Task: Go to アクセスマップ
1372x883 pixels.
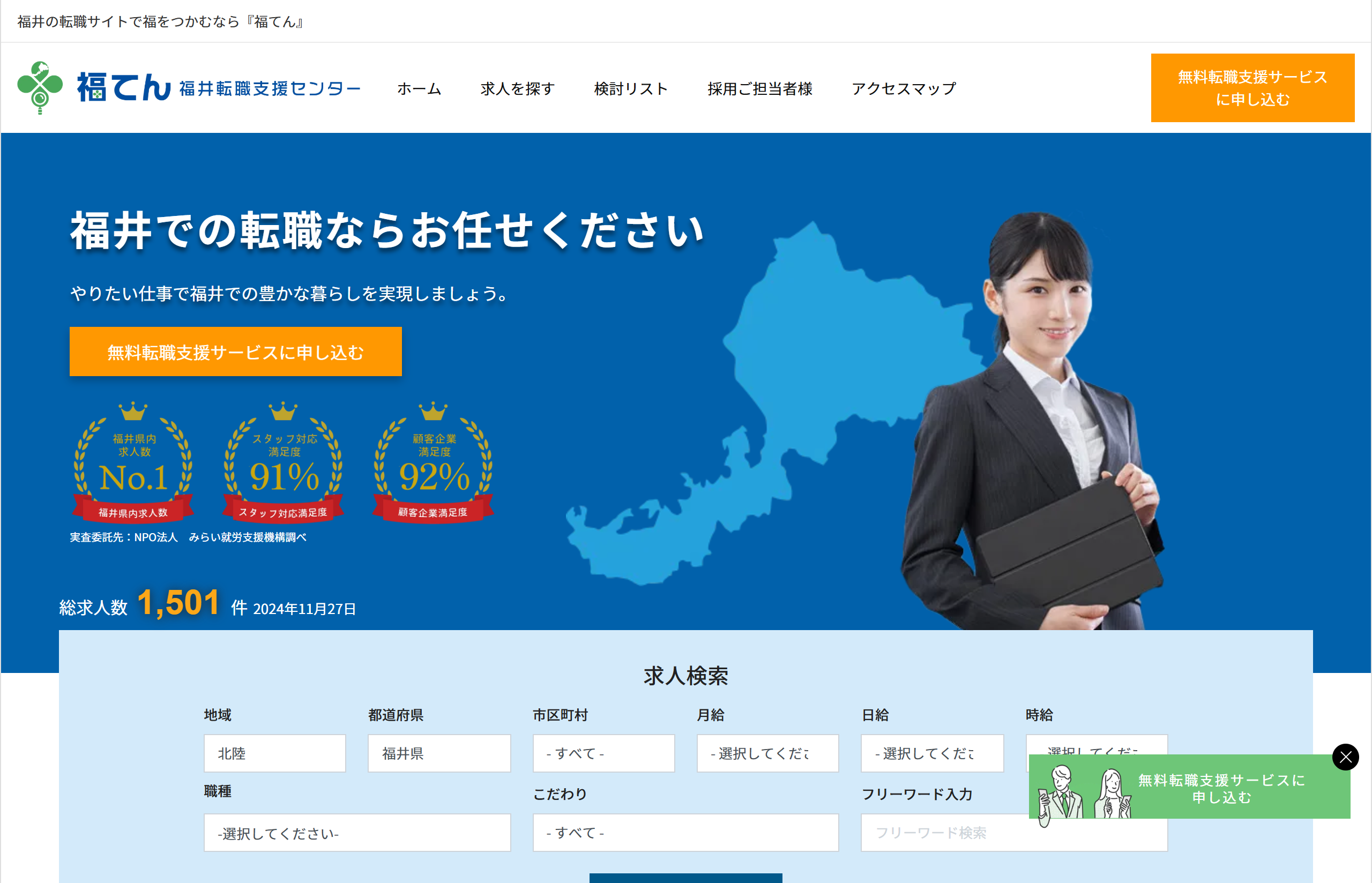Action: click(904, 89)
